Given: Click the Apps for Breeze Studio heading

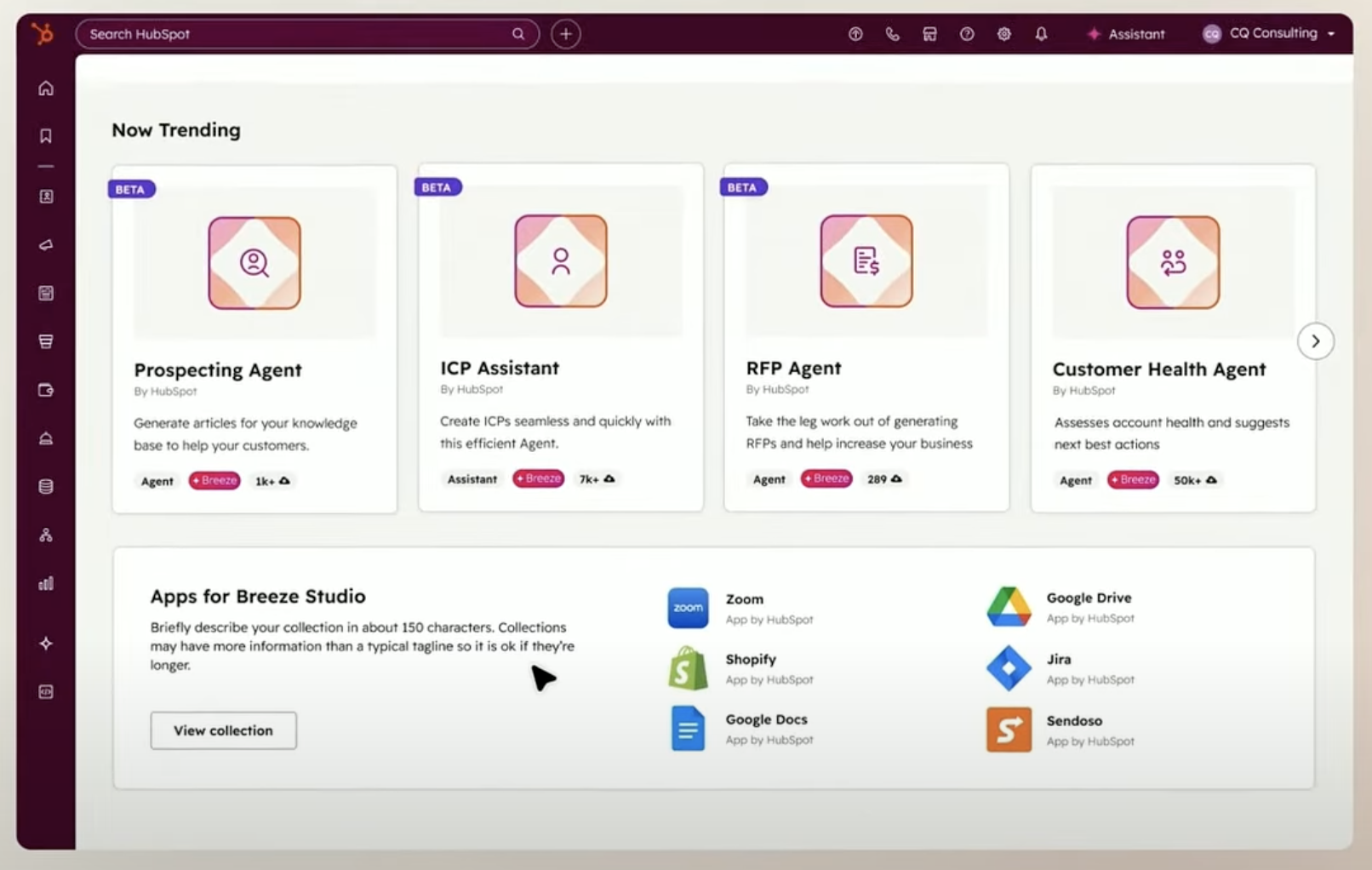Looking at the screenshot, I should click(258, 596).
